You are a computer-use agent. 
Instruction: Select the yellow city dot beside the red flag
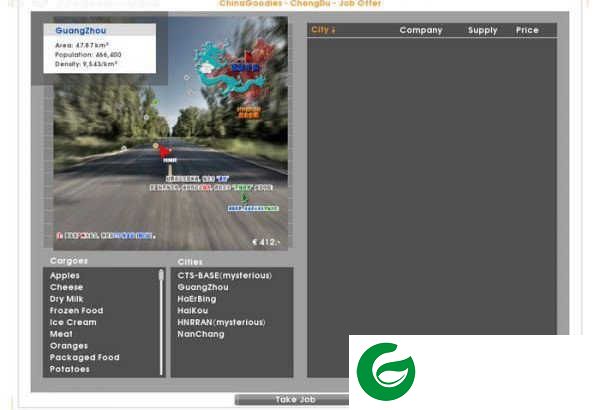click(x=155, y=146)
